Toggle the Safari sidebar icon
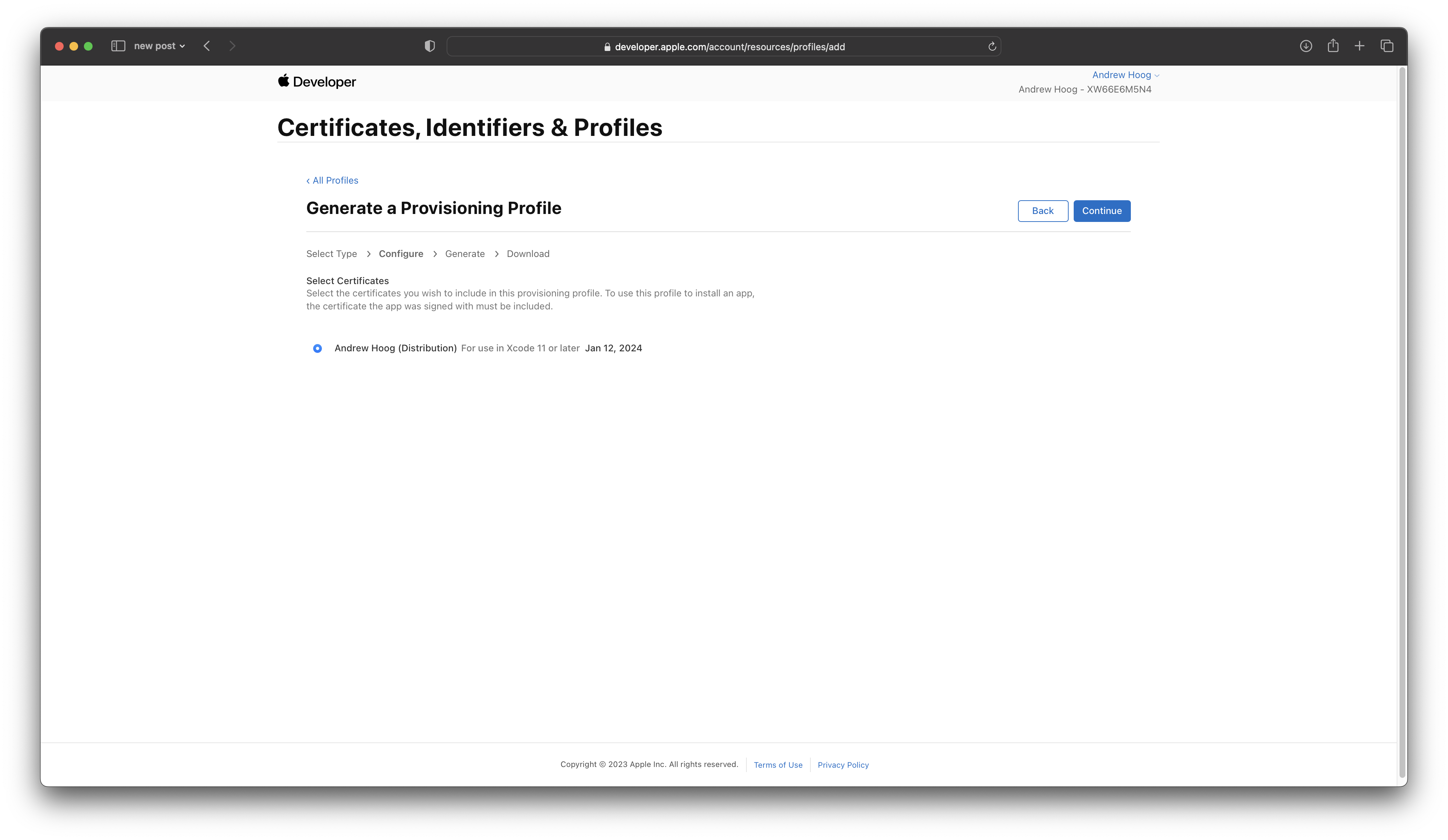Screen dimensions: 1448x840 click(x=118, y=46)
